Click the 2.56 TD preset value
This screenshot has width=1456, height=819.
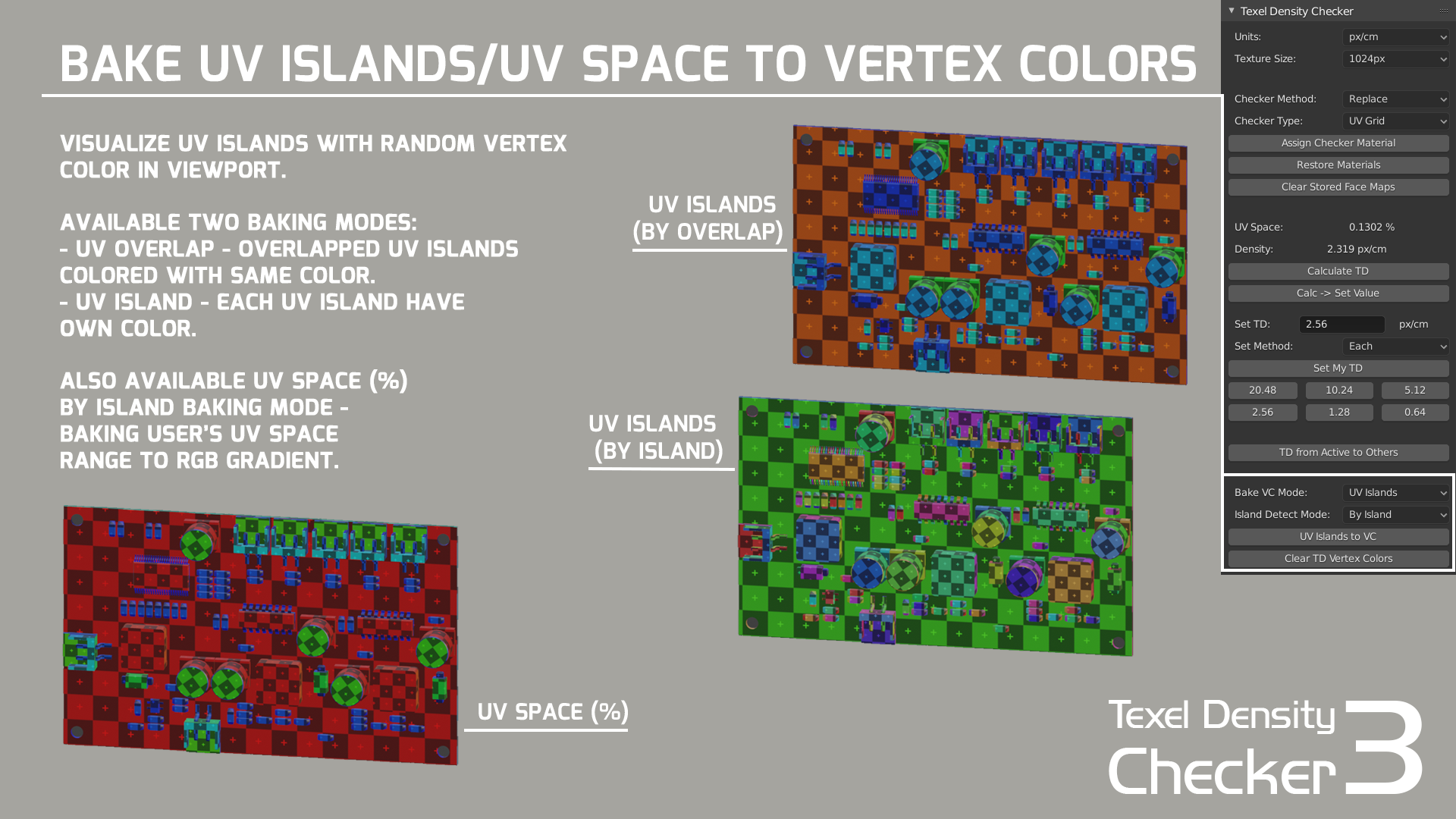pyautogui.click(x=1262, y=412)
